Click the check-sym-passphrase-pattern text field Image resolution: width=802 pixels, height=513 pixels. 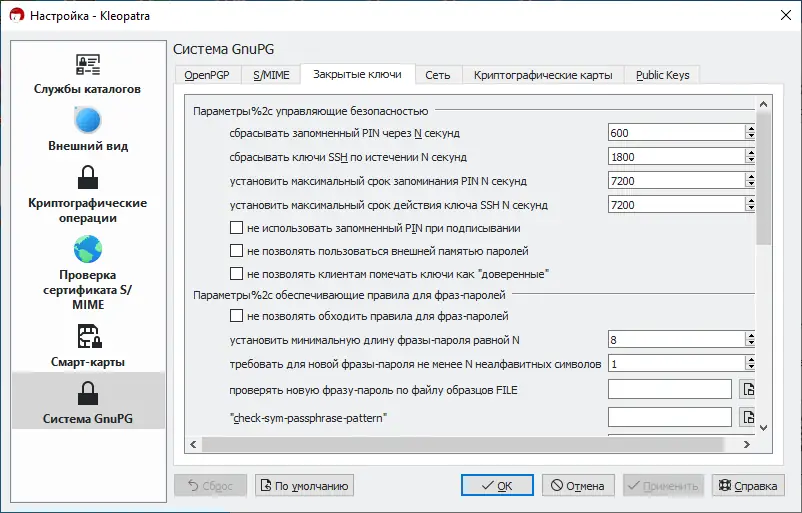coord(668,417)
